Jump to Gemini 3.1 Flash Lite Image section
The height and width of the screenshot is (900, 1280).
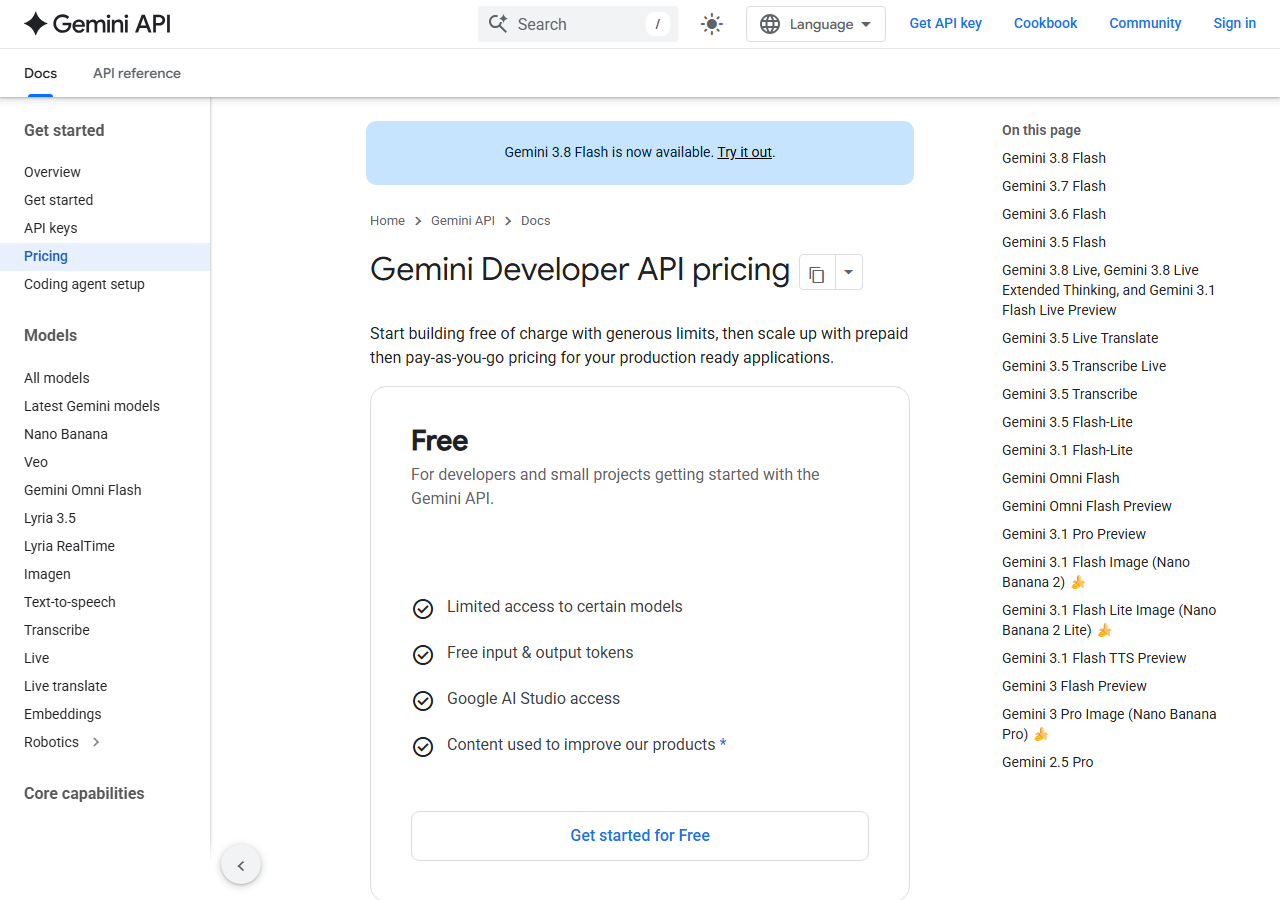point(1109,620)
